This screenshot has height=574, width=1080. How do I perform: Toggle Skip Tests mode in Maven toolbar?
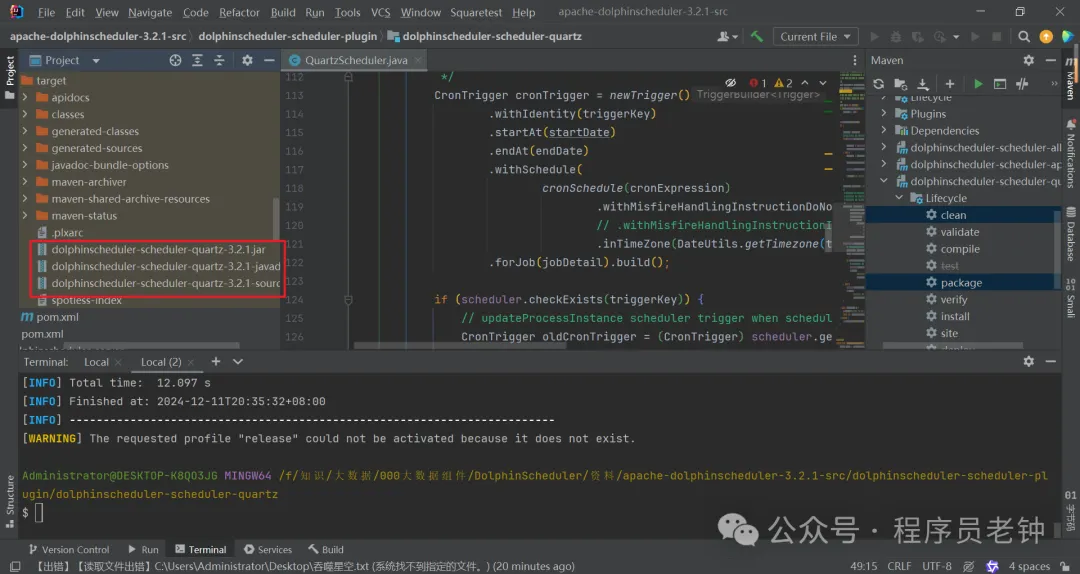coord(1022,84)
